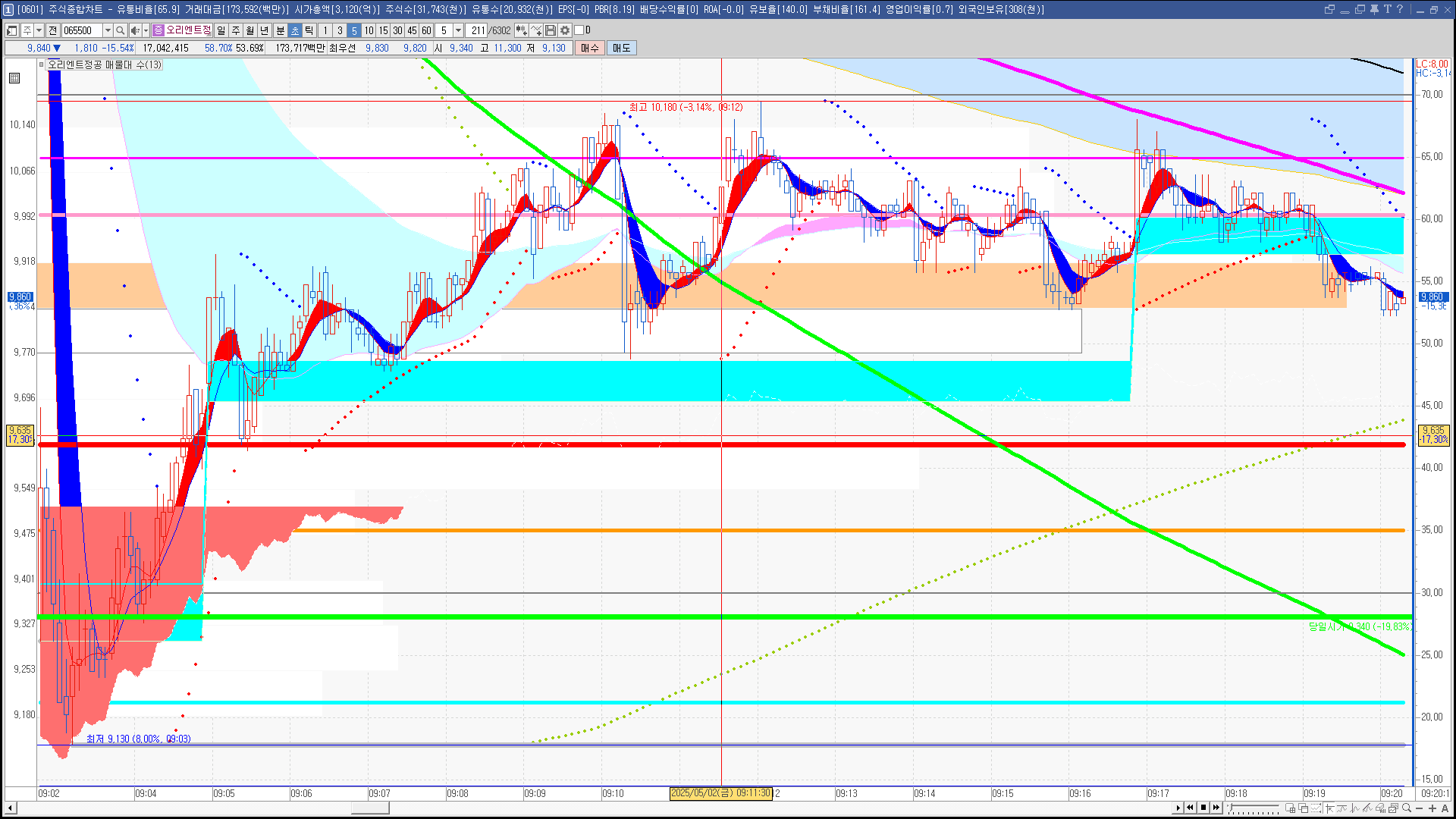Click the stock search magnifier icon
Viewport: 1456px width, 819px height.
120,30
